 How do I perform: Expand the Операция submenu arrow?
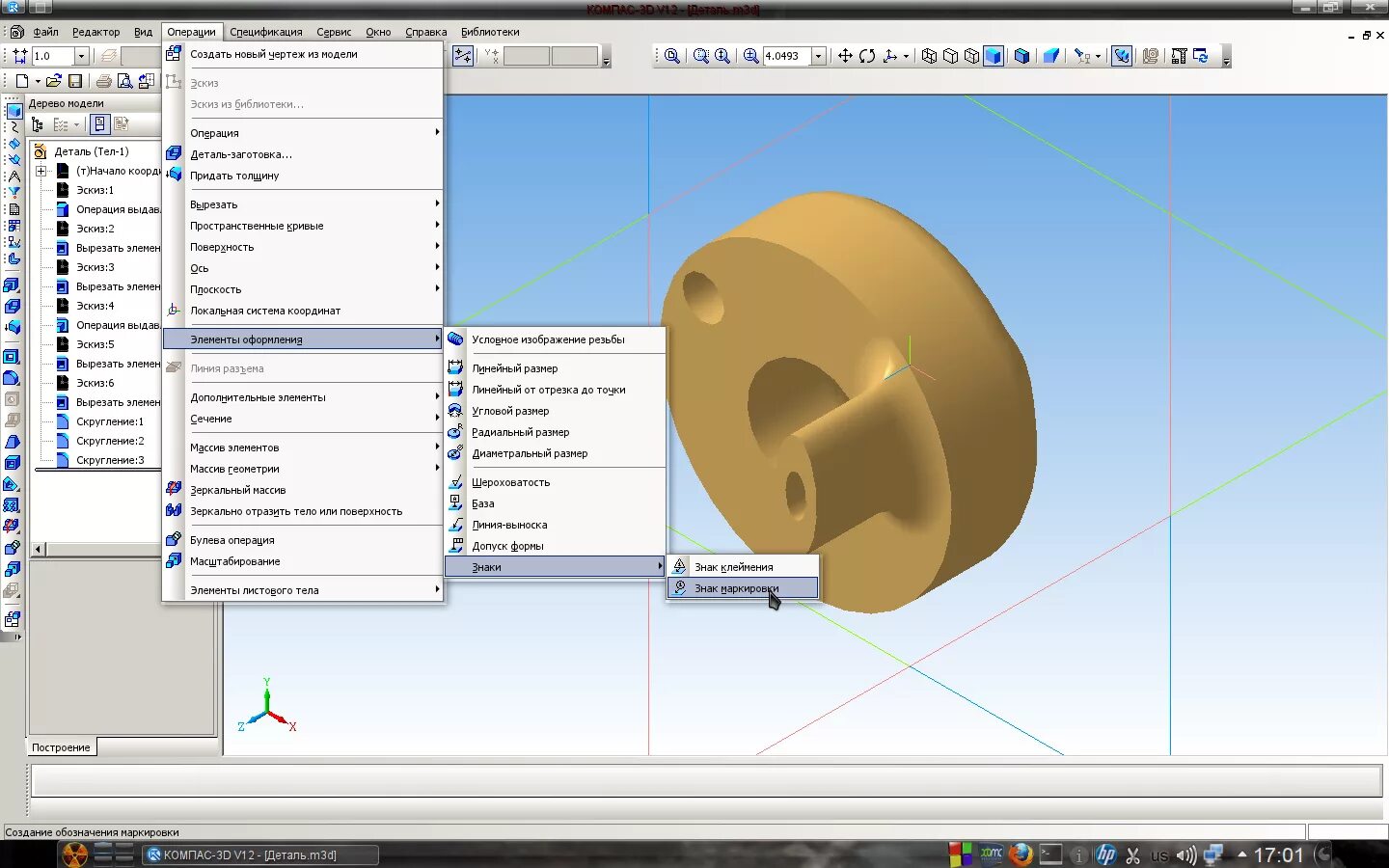(437, 133)
